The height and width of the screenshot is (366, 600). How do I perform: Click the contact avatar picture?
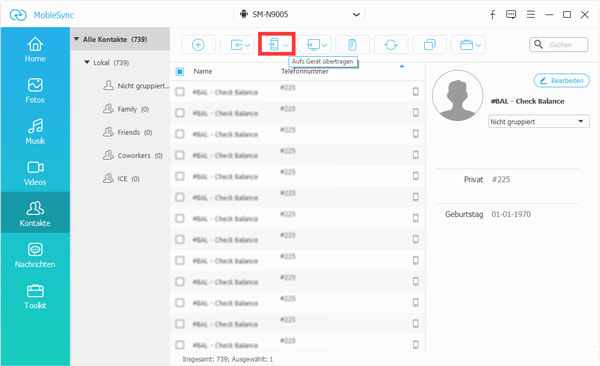click(457, 95)
